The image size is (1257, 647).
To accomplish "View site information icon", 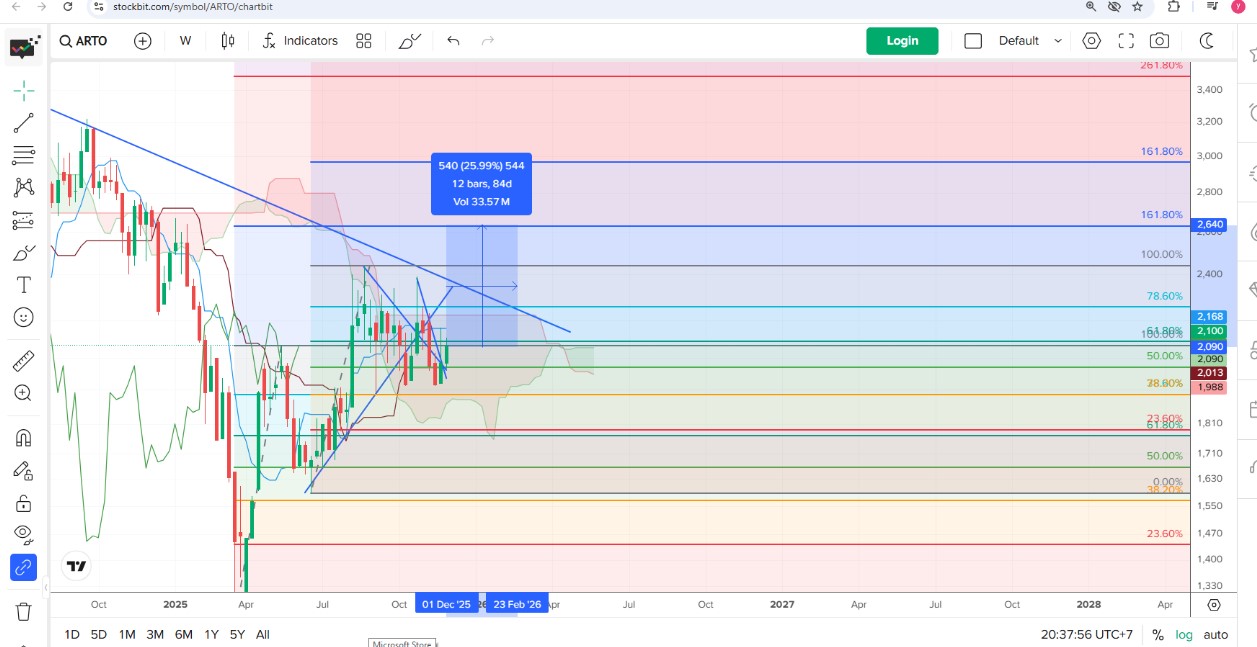I will (97, 6).
